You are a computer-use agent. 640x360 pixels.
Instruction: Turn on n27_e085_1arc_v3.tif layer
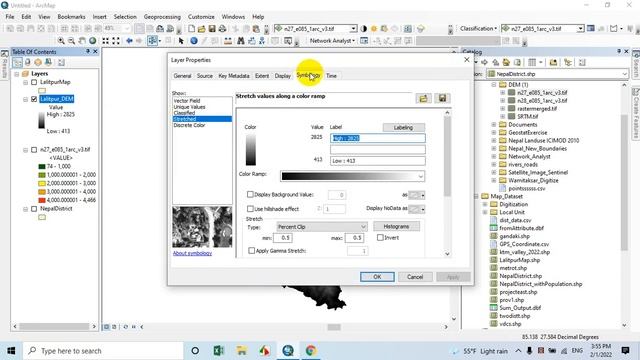click(x=34, y=150)
